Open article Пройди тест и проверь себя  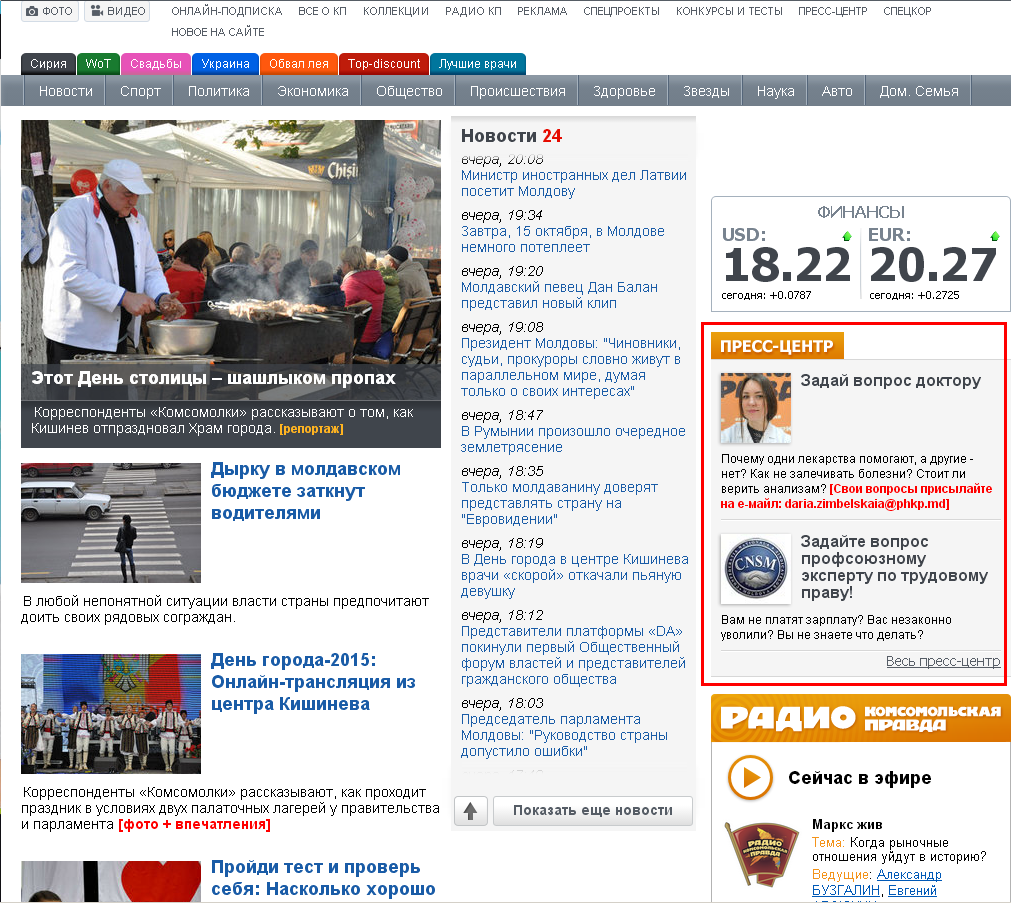pos(323,878)
